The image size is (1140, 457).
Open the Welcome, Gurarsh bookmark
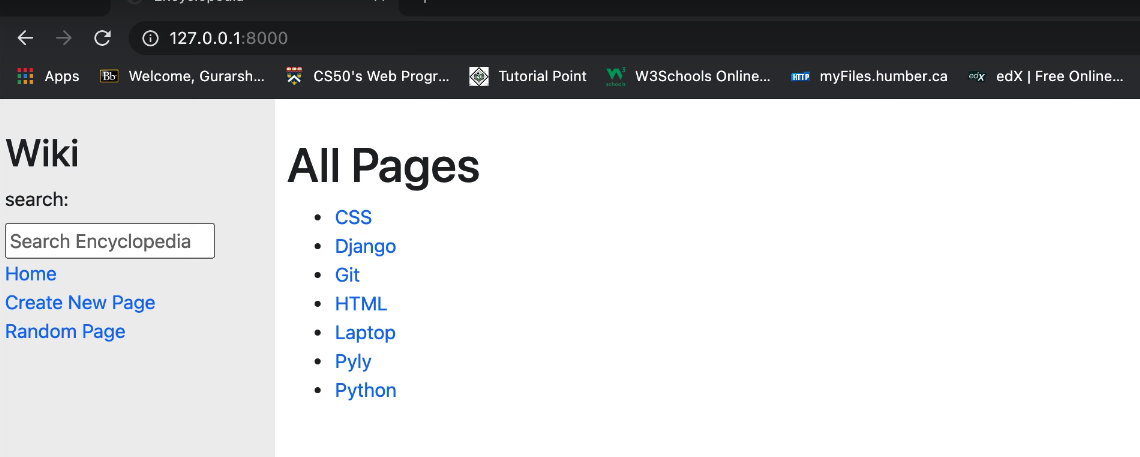(x=183, y=76)
